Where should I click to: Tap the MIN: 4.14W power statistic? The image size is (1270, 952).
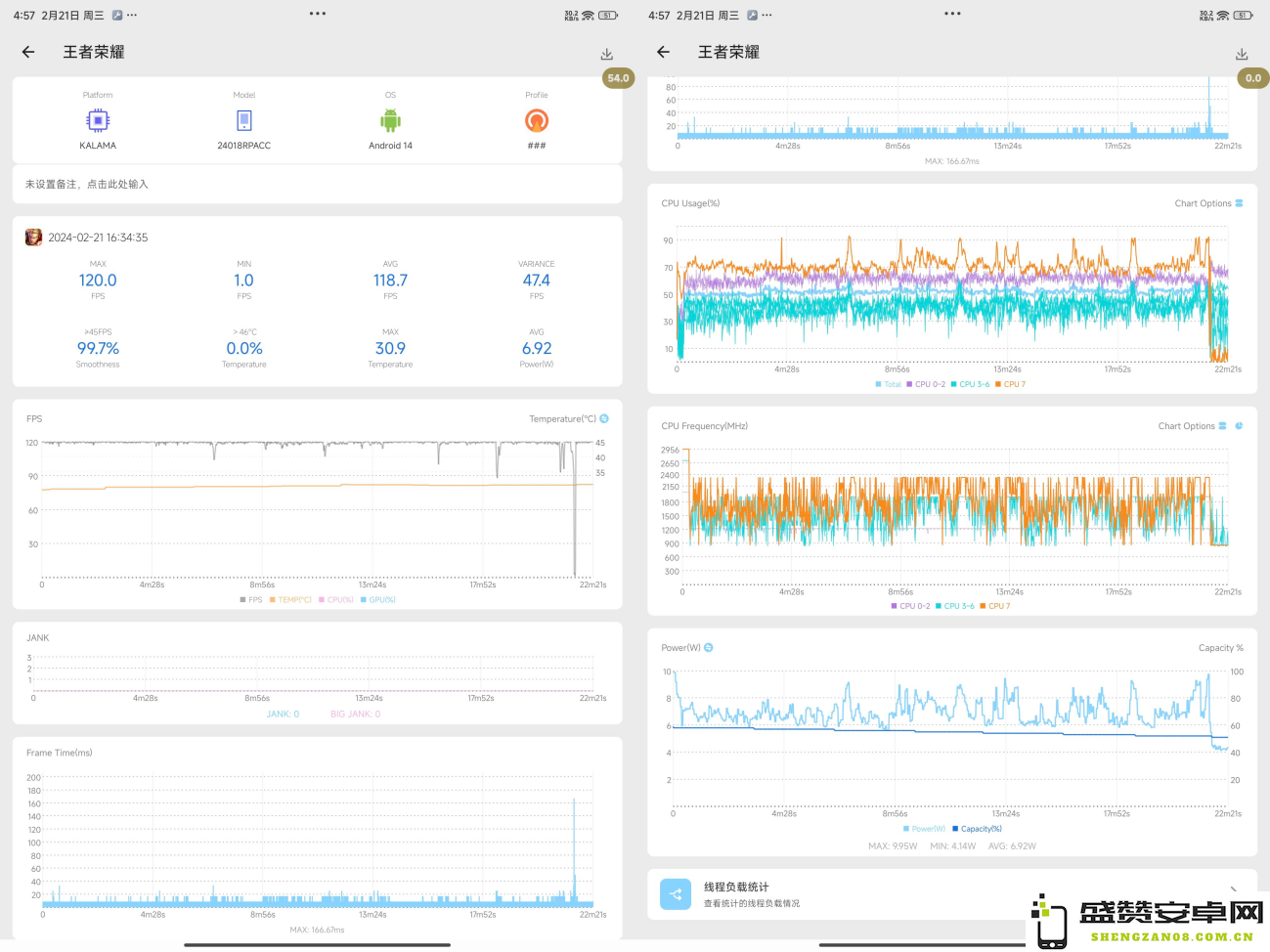click(x=952, y=846)
